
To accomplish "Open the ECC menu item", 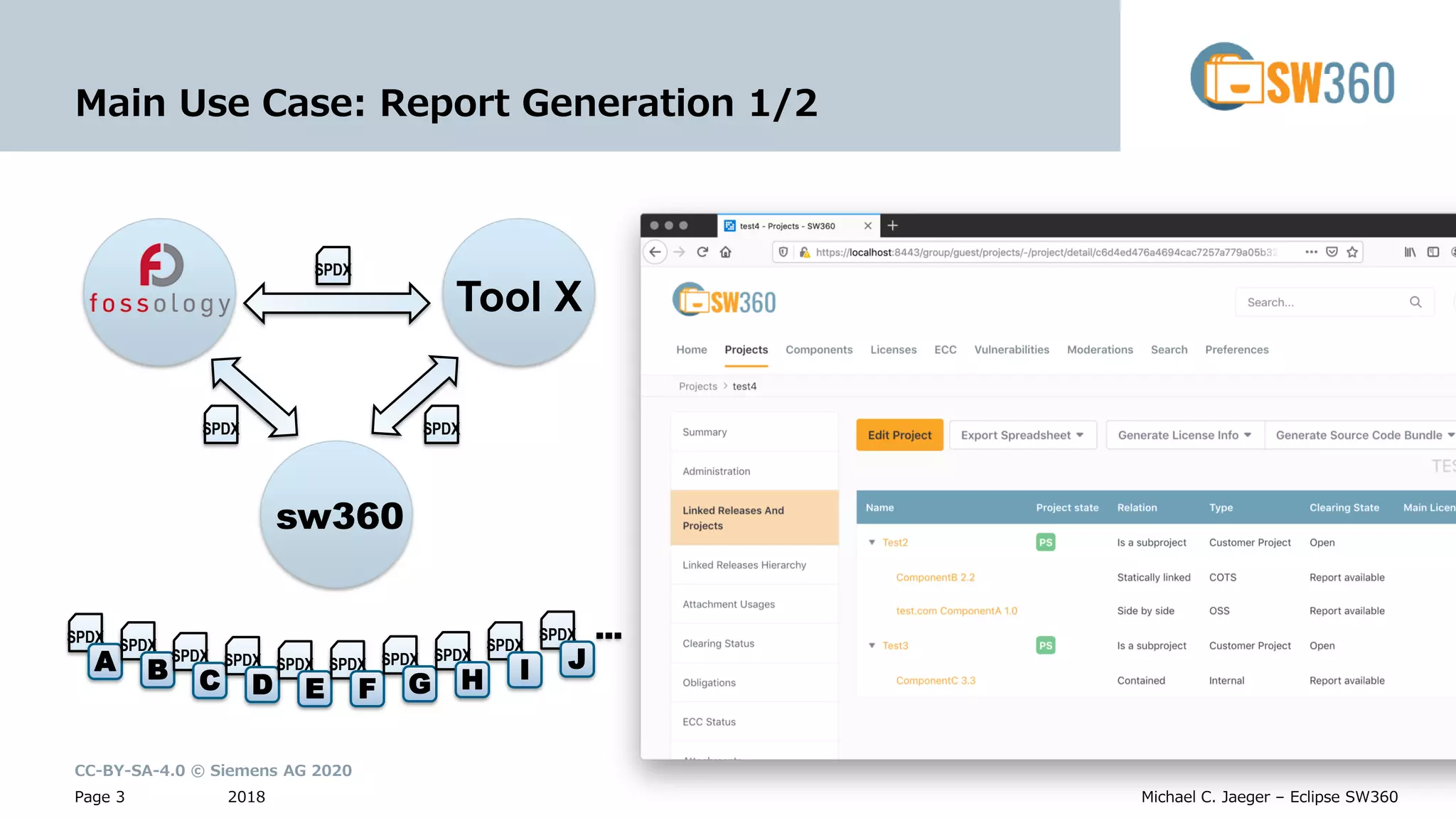I will coord(945,350).
